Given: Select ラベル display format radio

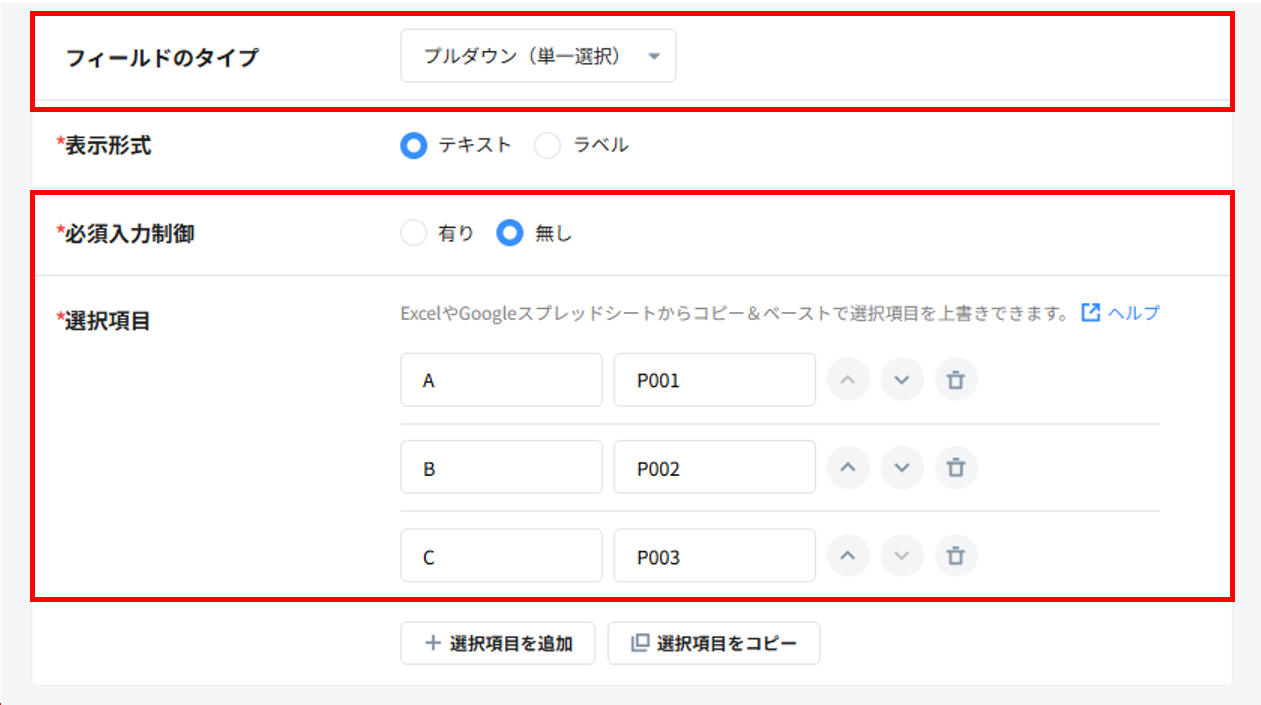Looking at the screenshot, I should pyautogui.click(x=548, y=146).
